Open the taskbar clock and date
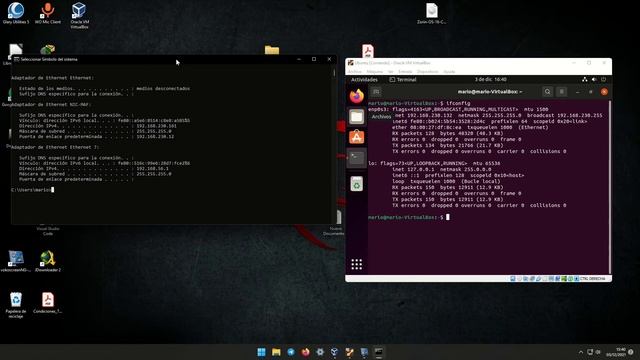Image resolution: width=640 pixels, height=360 pixels. [616, 352]
